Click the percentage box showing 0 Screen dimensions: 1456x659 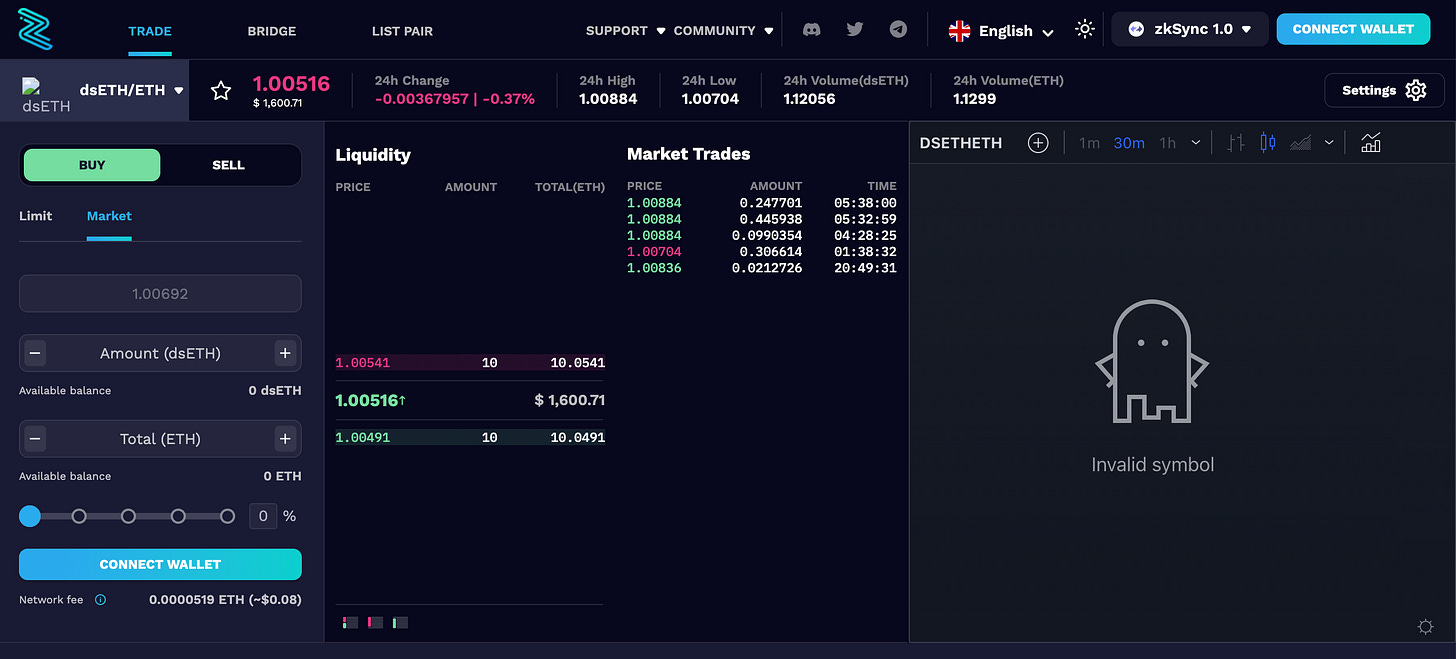pos(263,516)
